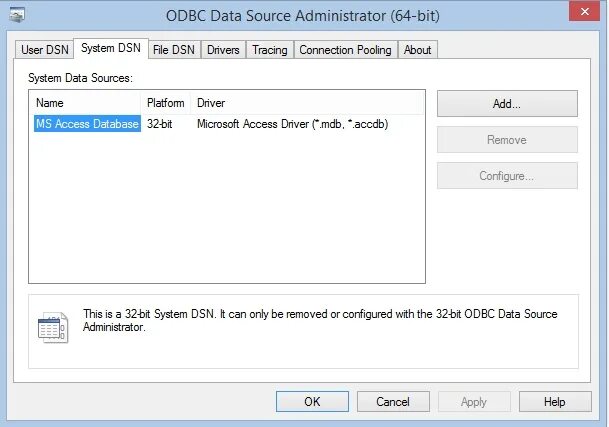
Task: Switch to Connection Pooling tab
Action: click(345, 50)
